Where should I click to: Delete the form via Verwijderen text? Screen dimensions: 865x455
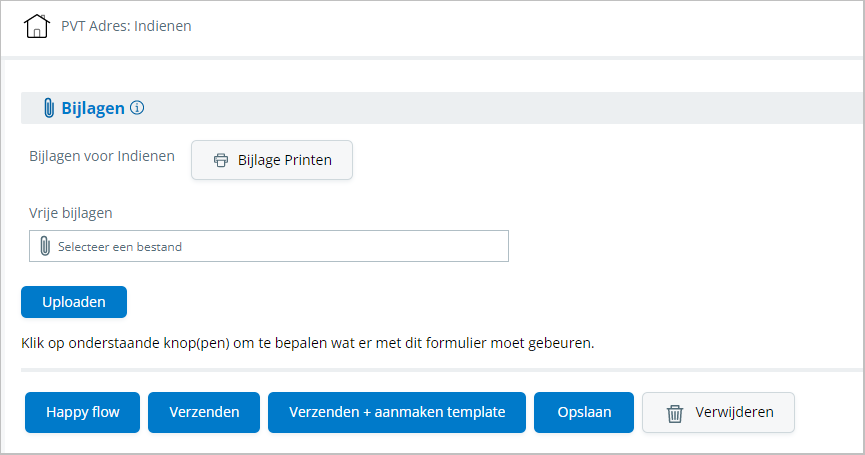click(733, 412)
